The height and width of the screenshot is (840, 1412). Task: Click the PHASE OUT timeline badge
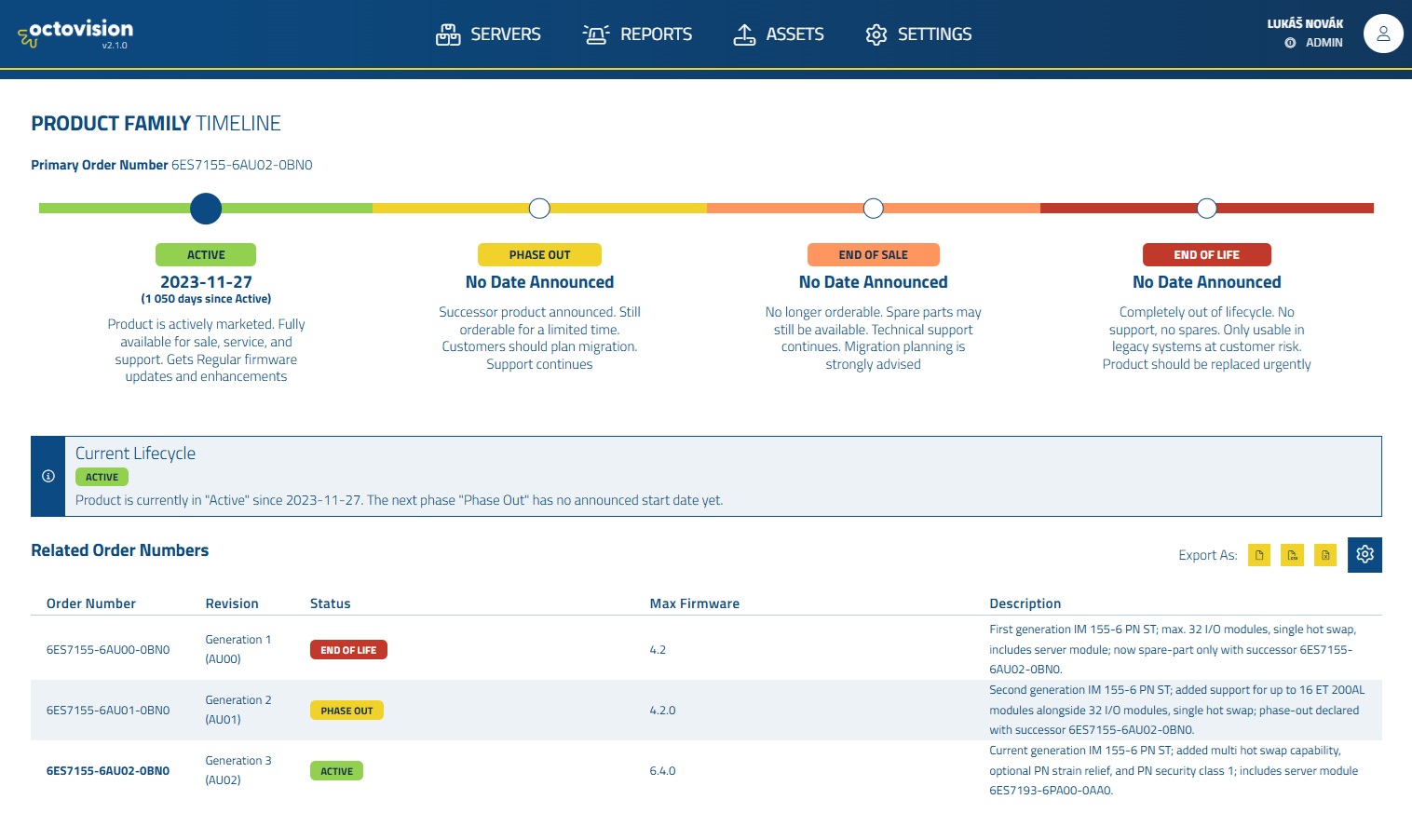tap(539, 255)
